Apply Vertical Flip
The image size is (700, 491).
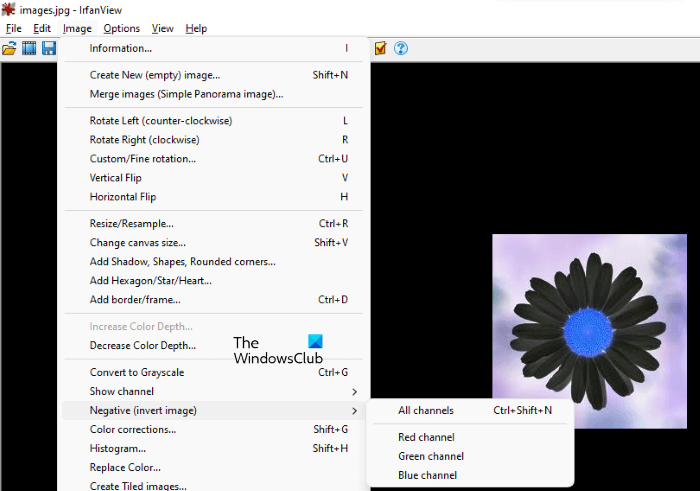pos(213,178)
